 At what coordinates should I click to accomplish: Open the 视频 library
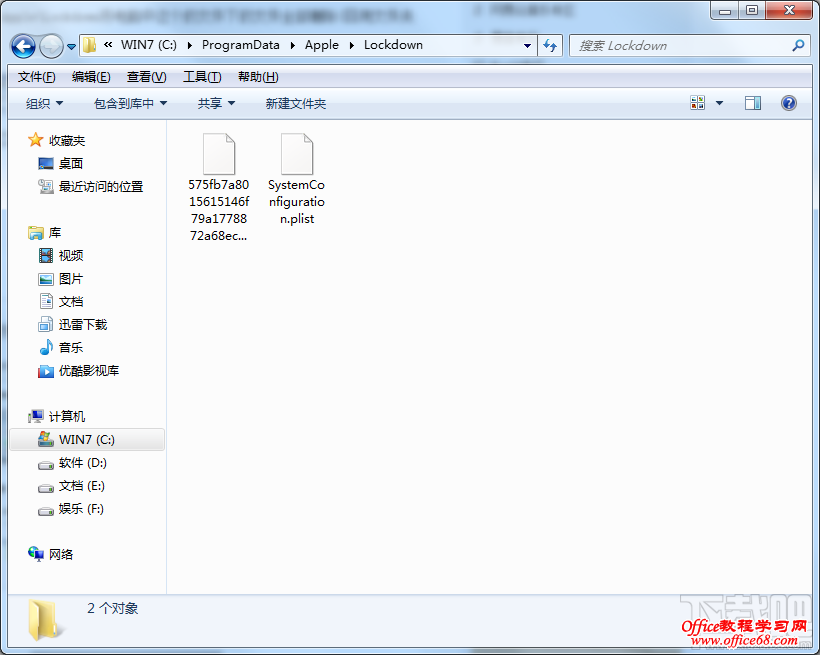tap(71, 256)
